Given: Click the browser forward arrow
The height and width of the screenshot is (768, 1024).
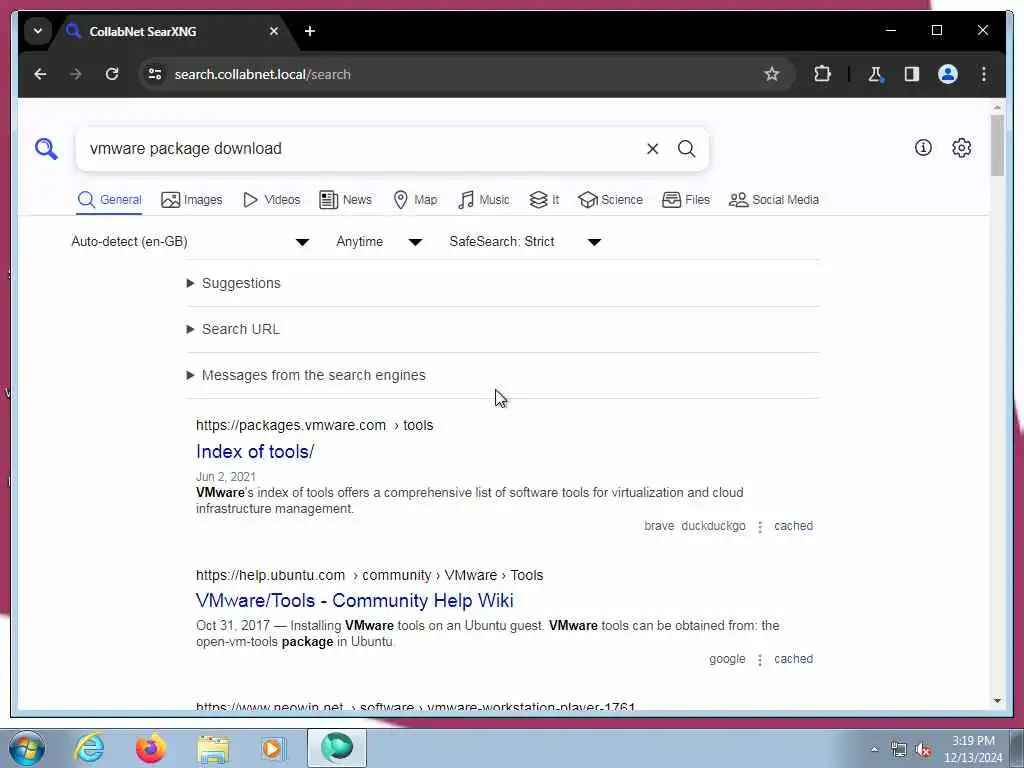Looking at the screenshot, I should pyautogui.click(x=76, y=74).
